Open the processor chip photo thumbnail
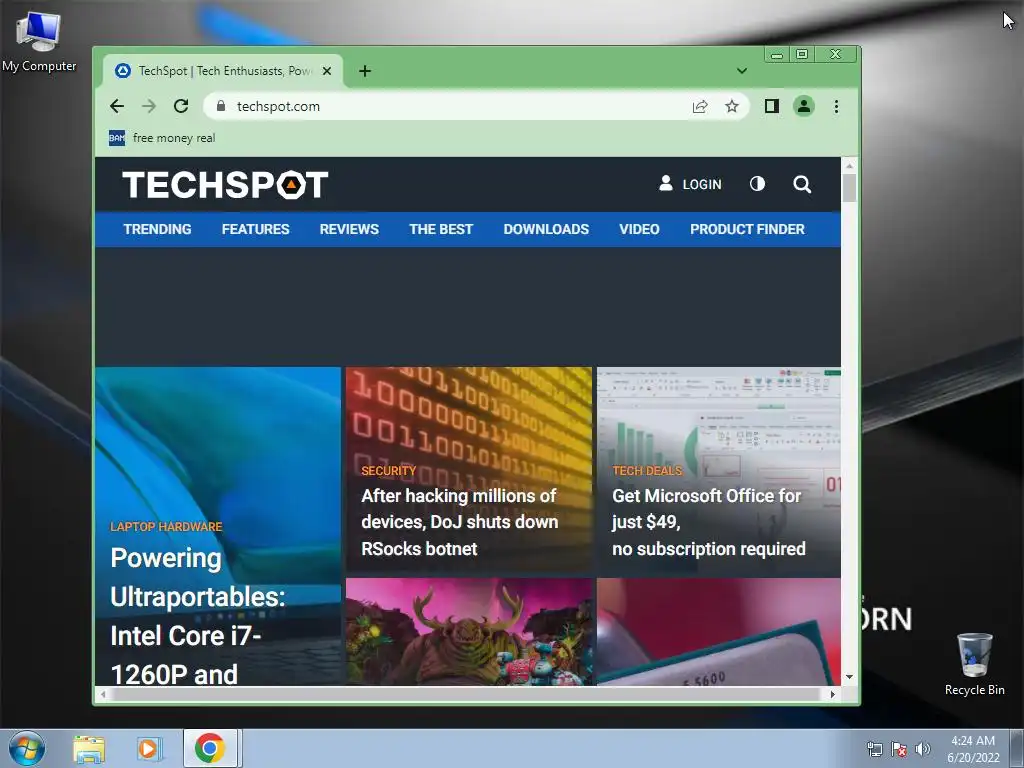The width and height of the screenshot is (1024, 768). (x=718, y=632)
